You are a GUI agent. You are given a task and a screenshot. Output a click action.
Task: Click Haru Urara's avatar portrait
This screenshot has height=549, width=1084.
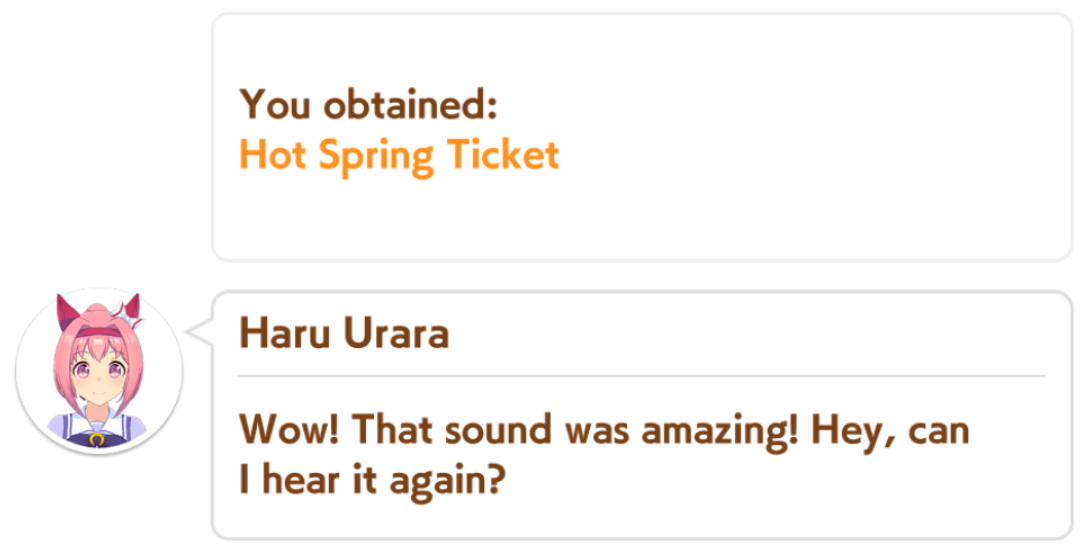[99, 374]
